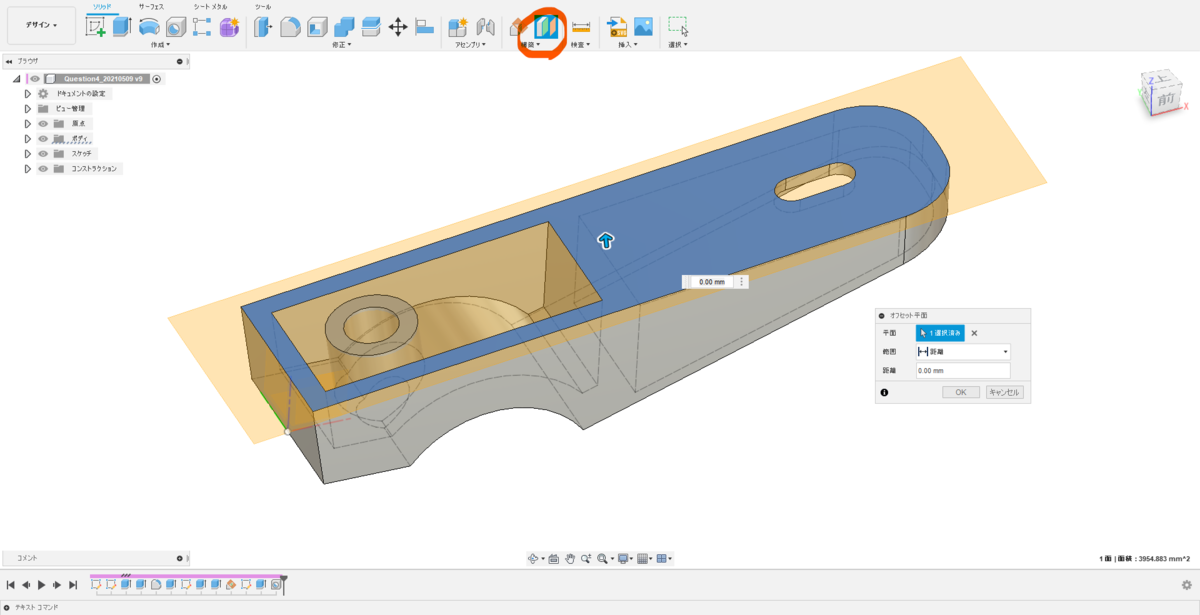
Task: Toggle visibility of スケッチ folder
Action: 43,153
